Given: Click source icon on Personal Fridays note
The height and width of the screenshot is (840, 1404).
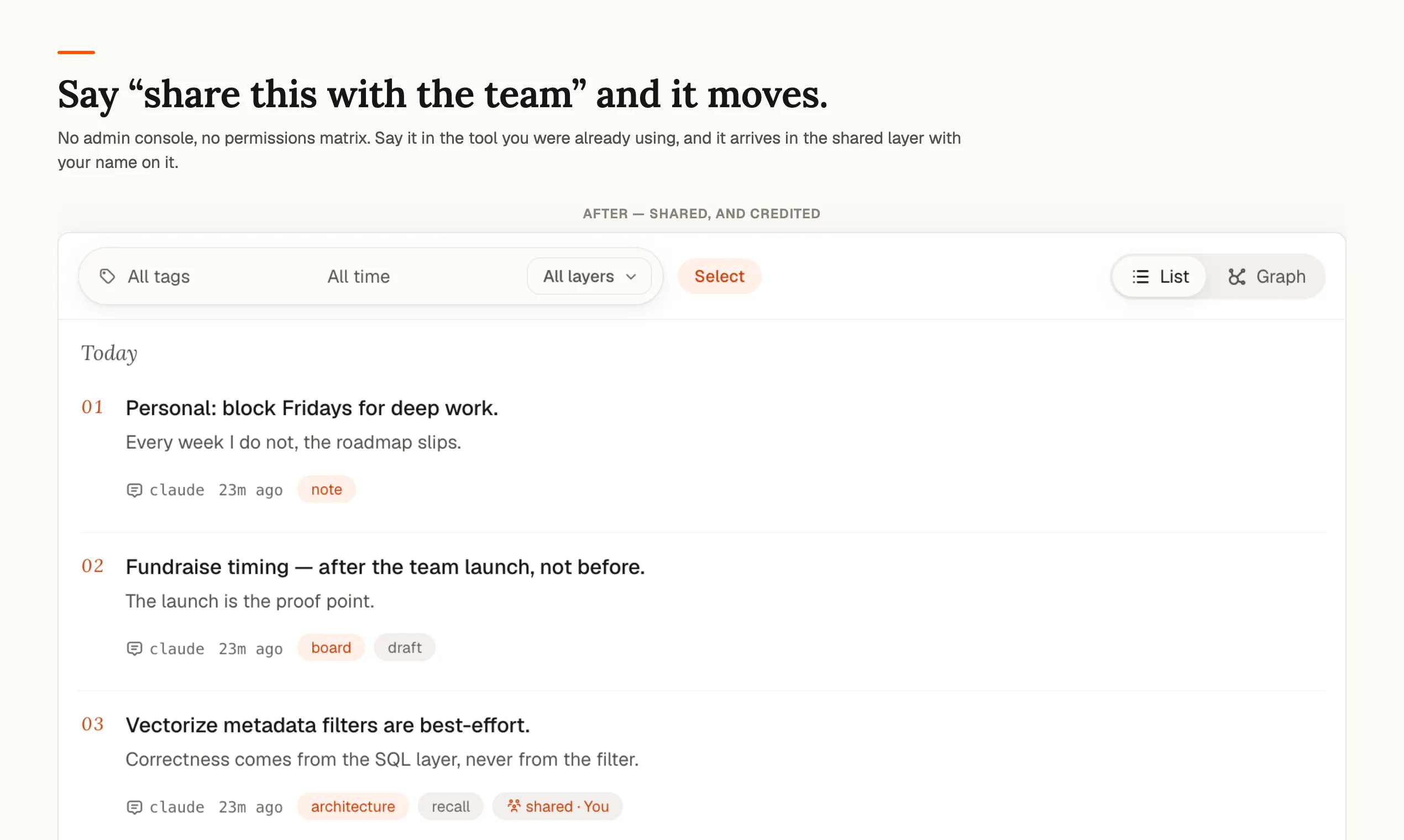Looking at the screenshot, I should [x=134, y=490].
